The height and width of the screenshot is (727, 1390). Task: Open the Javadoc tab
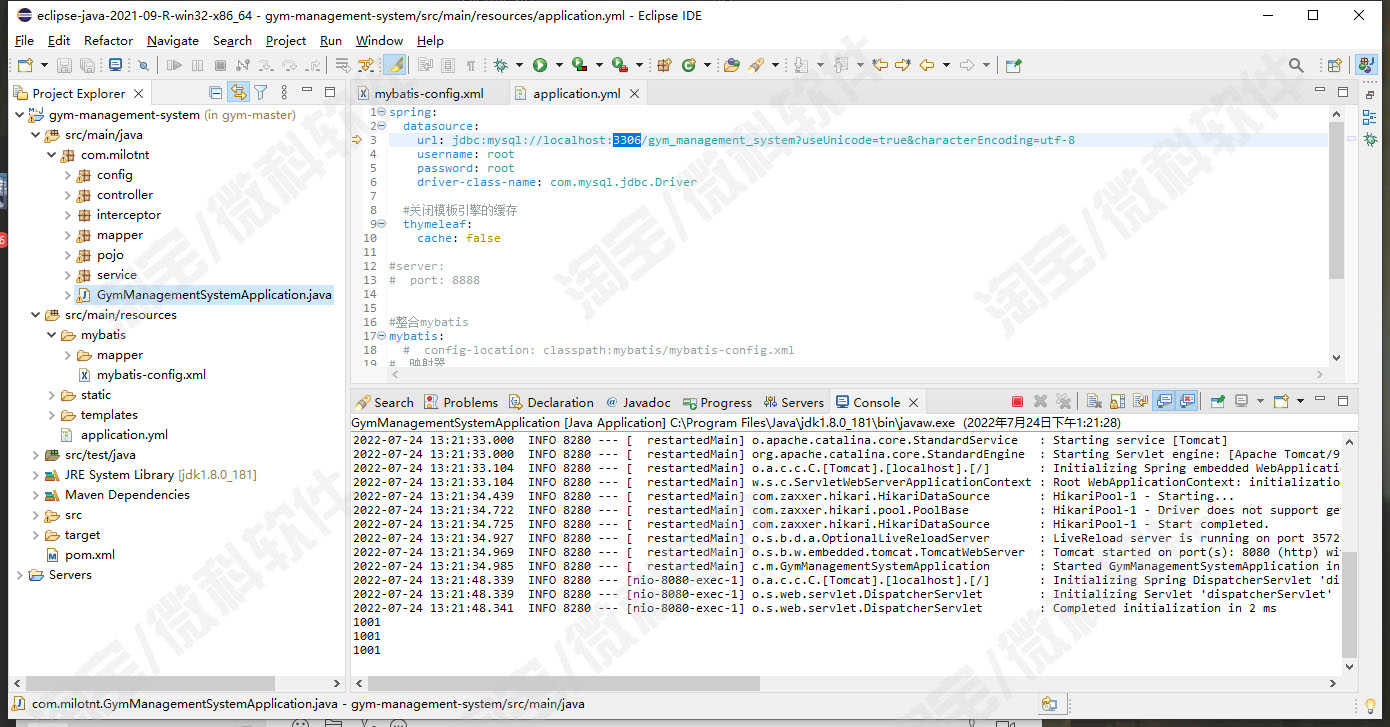click(x=637, y=402)
